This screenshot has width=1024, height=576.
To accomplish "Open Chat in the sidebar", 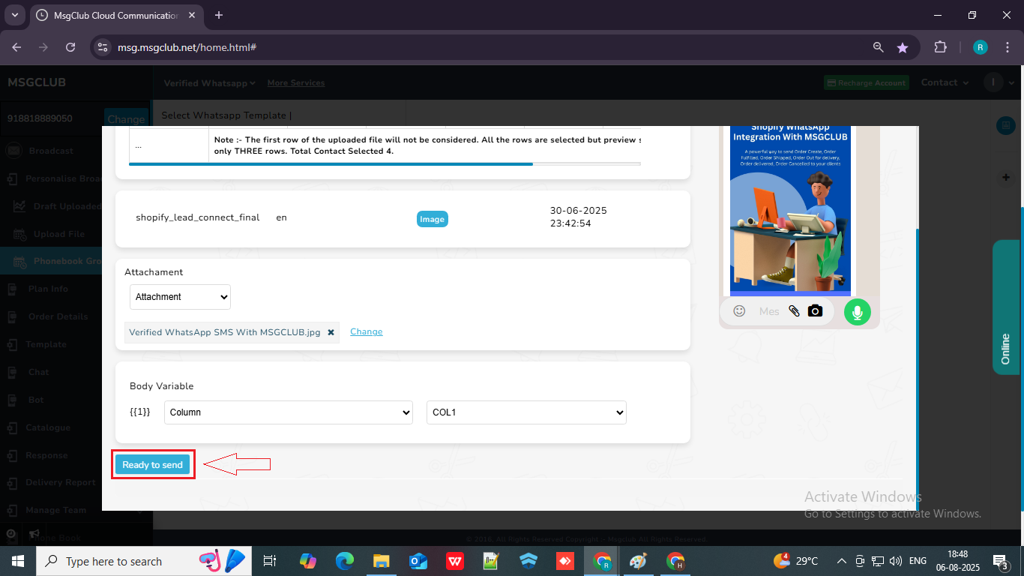I will pyautogui.click(x=39, y=372).
